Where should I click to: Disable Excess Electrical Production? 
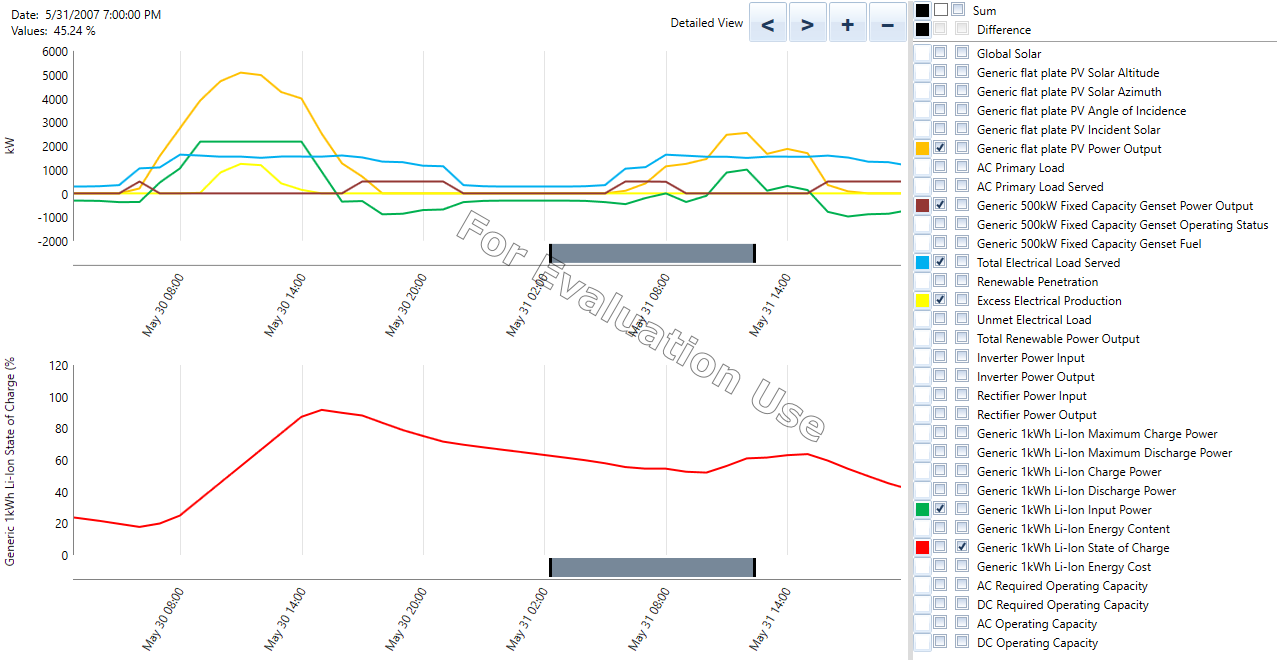940,300
